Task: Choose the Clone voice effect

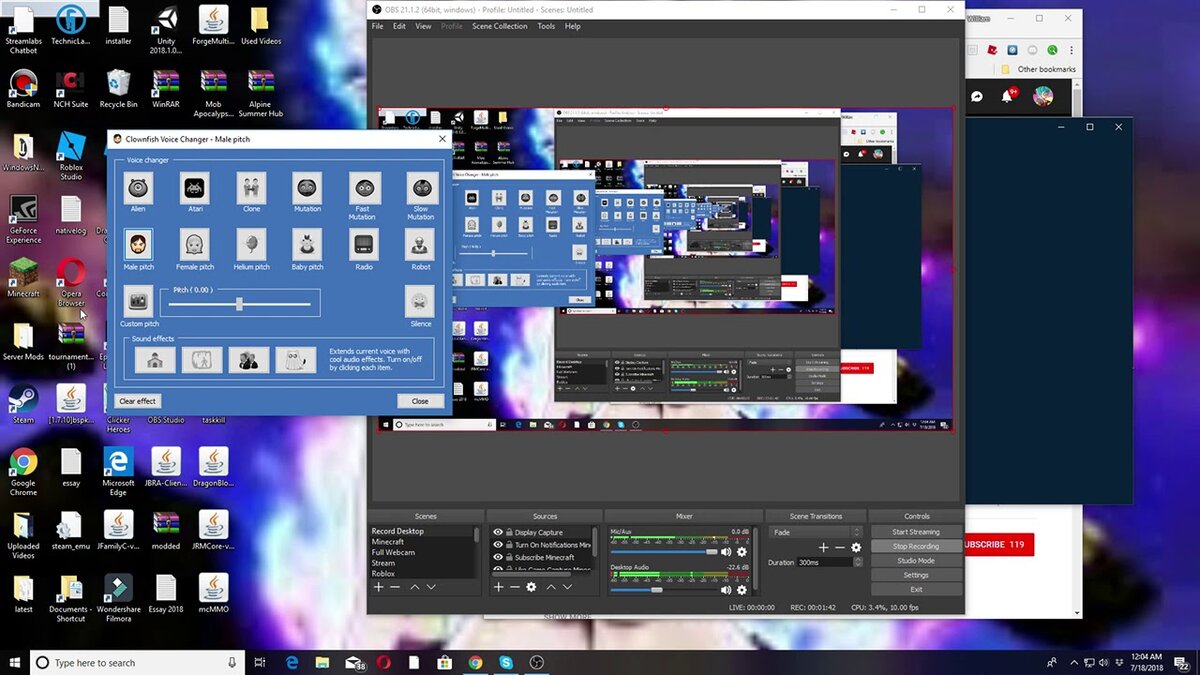Action: click(251, 187)
